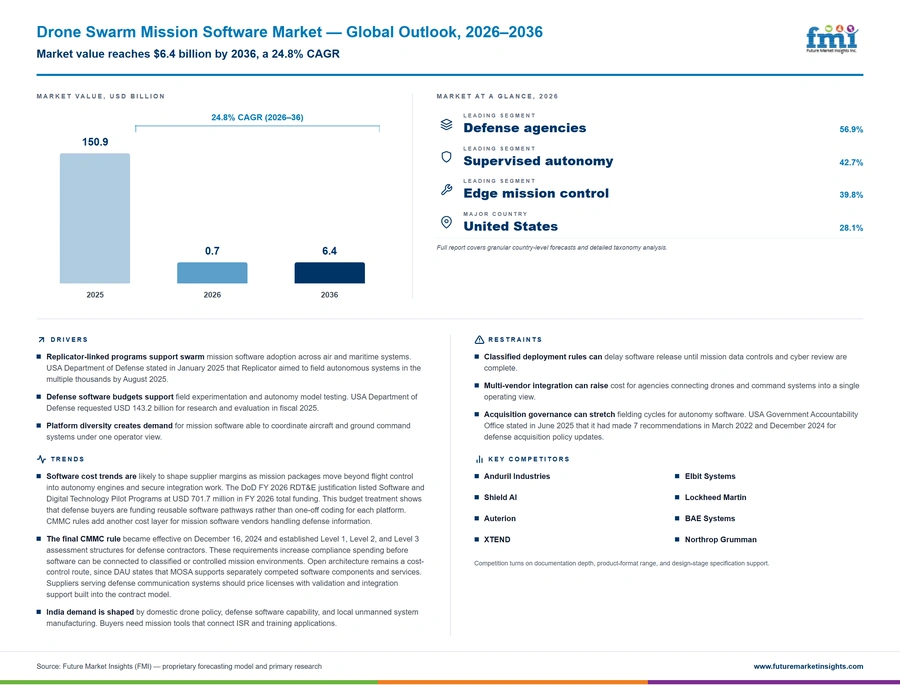The height and width of the screenshot is (685, 900).
Task: Click the Market Value, USD Billion heading
Action: click(100, 96)
